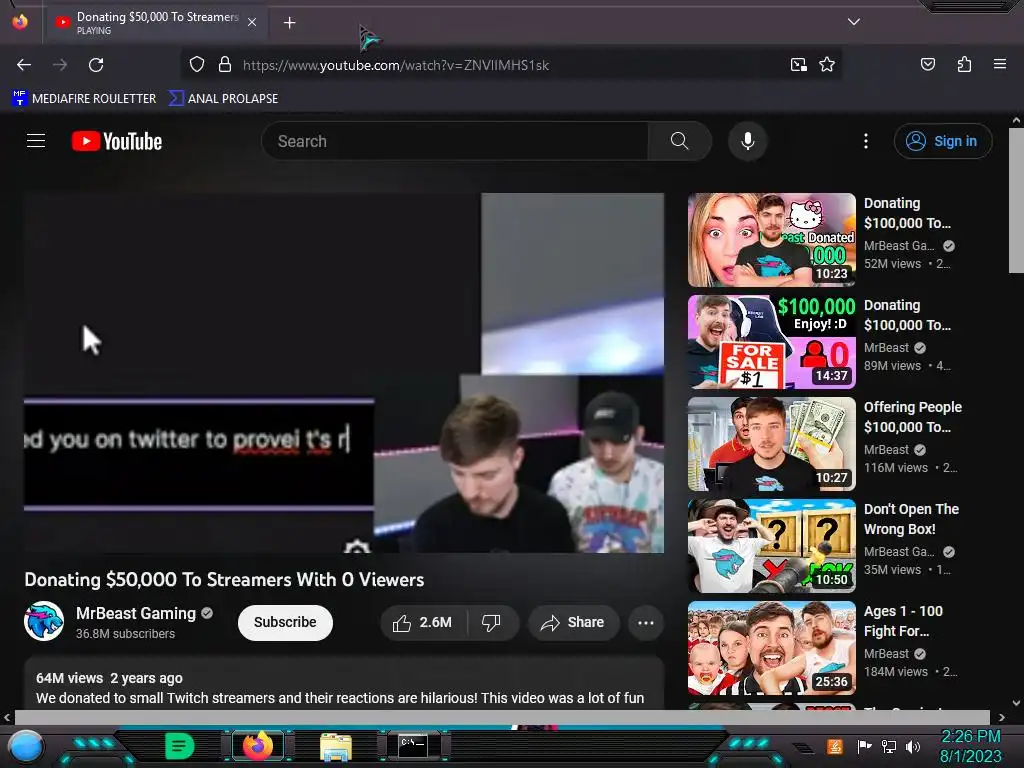1024x768 pixels.
Task: Like the video with thumbs up 2.6M
Action: tap(423, 622)
